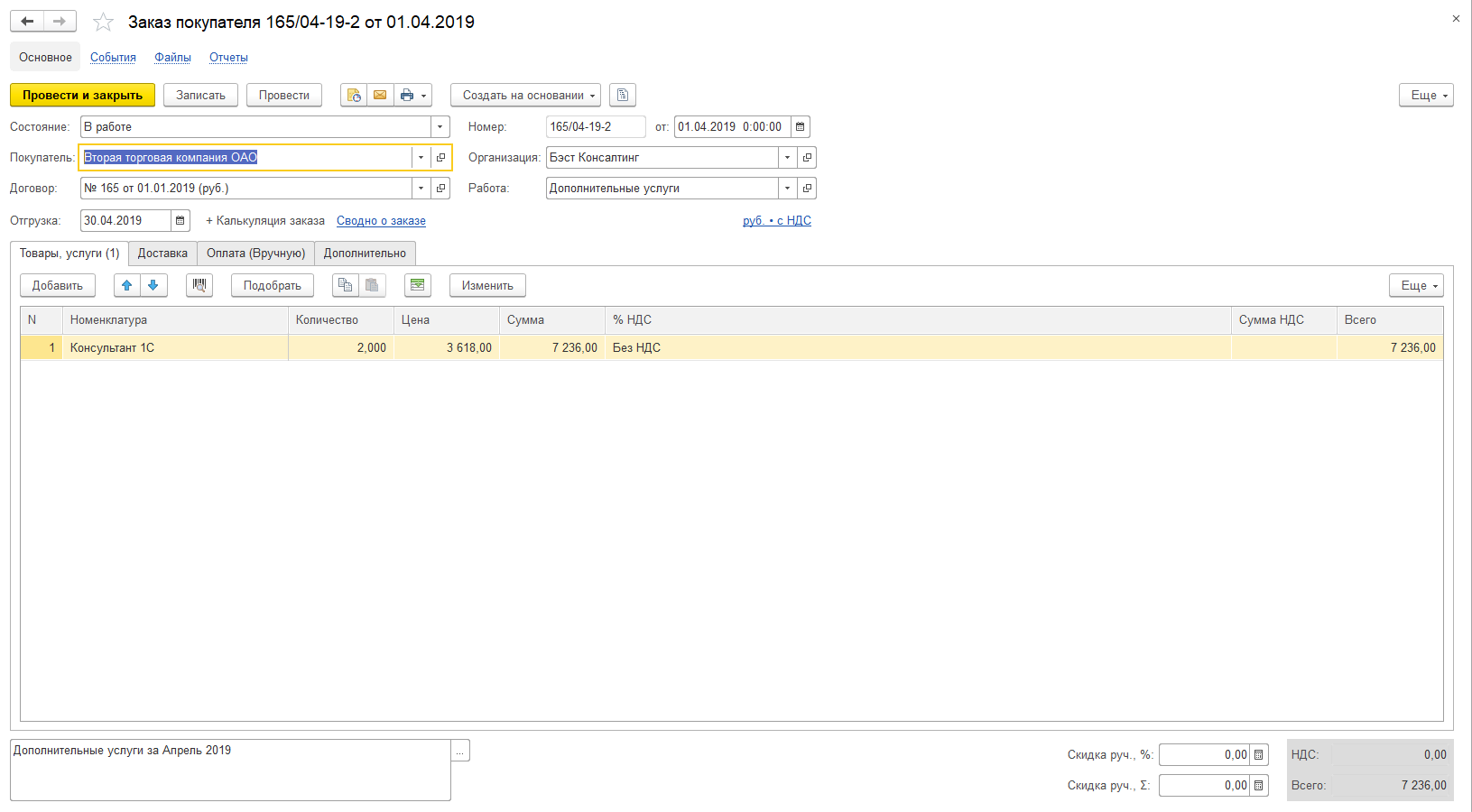Open the руб. • с НДС price settings link
1472x812 pixels.
pyautogui.click(x=777, y=221)
